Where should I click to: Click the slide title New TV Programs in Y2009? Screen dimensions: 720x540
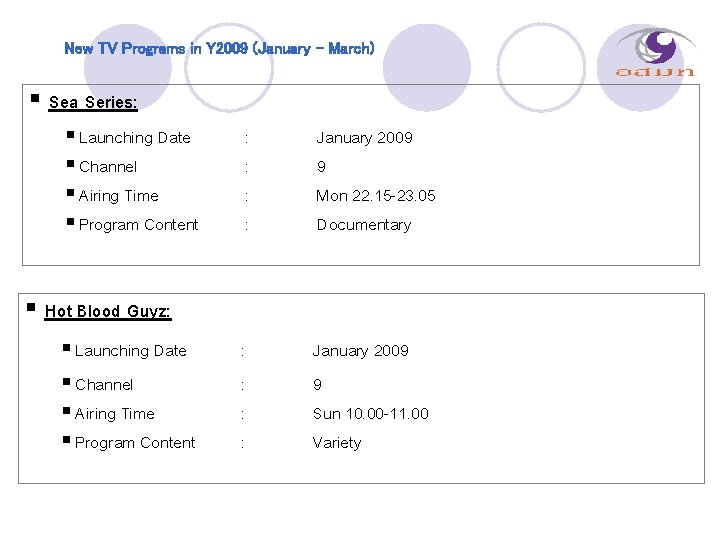(219, 48)
